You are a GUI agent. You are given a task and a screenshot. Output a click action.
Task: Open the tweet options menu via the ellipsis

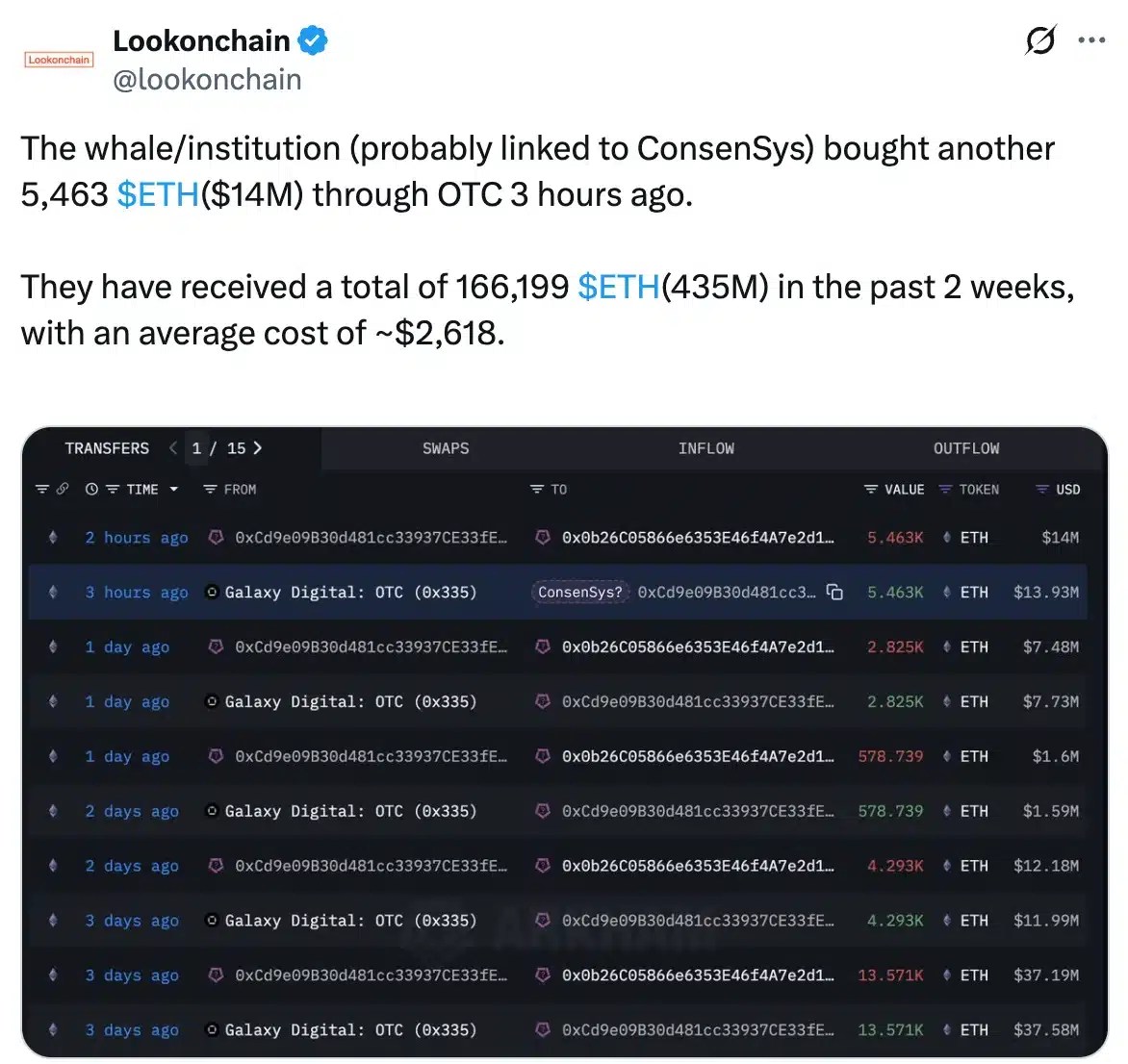coord(1091,40)
